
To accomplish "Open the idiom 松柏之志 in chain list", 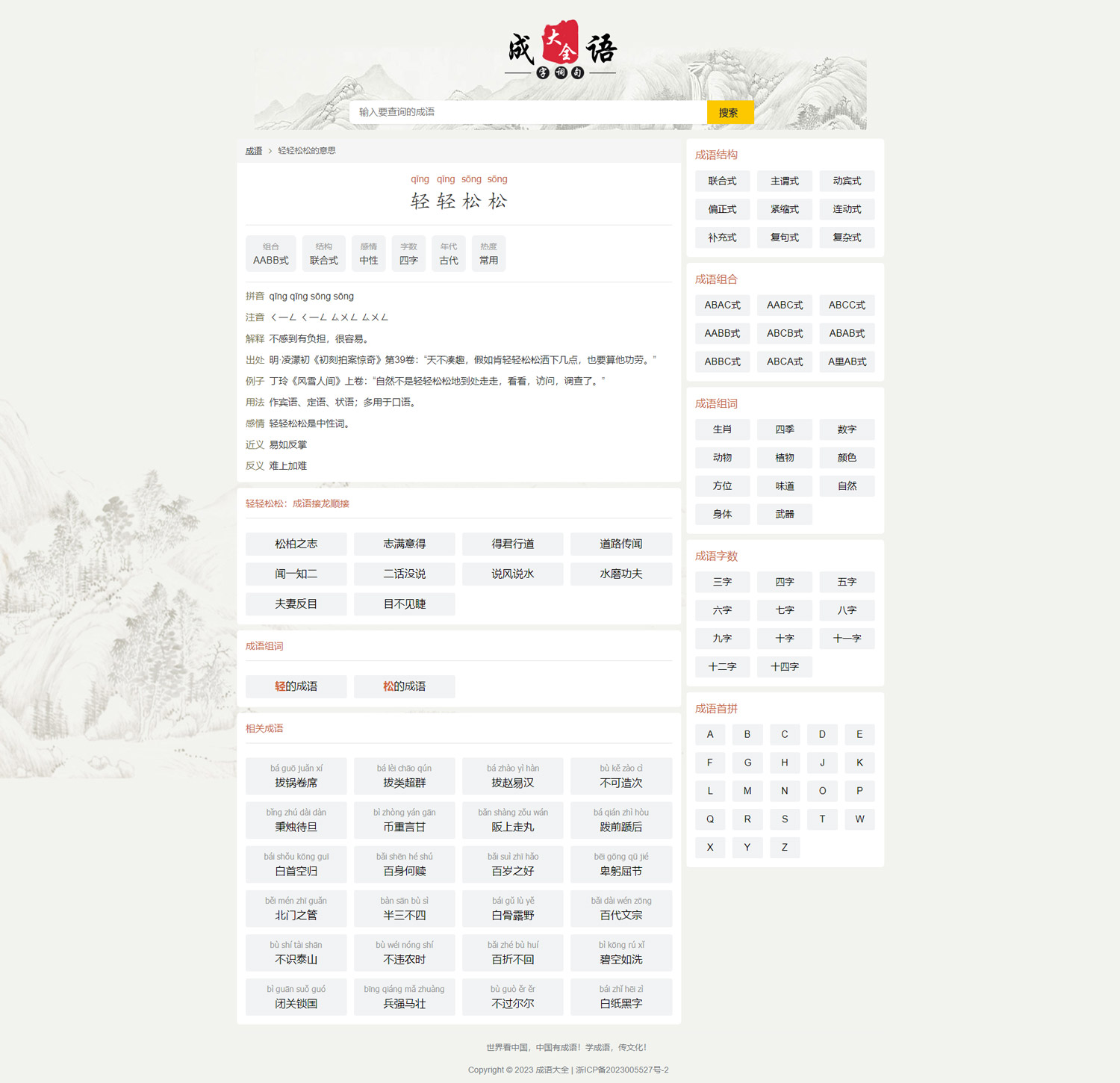I will [x=296, y=544].
